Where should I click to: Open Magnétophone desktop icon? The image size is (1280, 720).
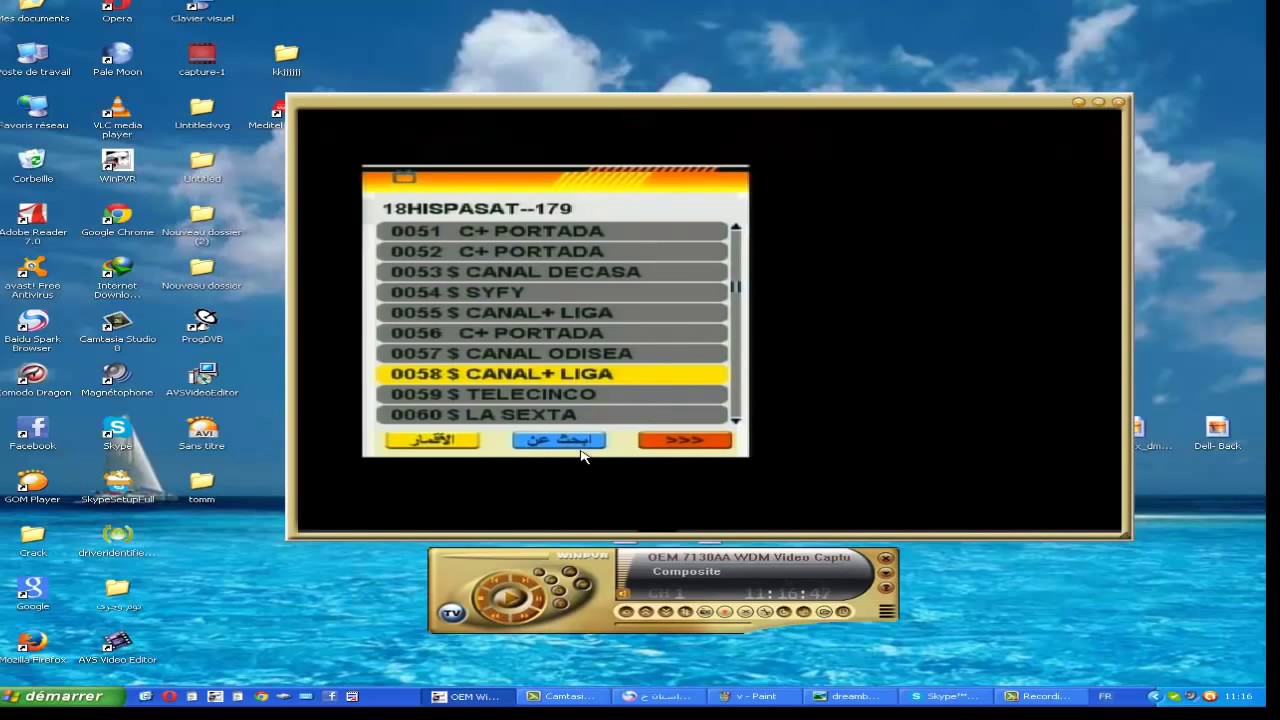[x=117, y=380]
